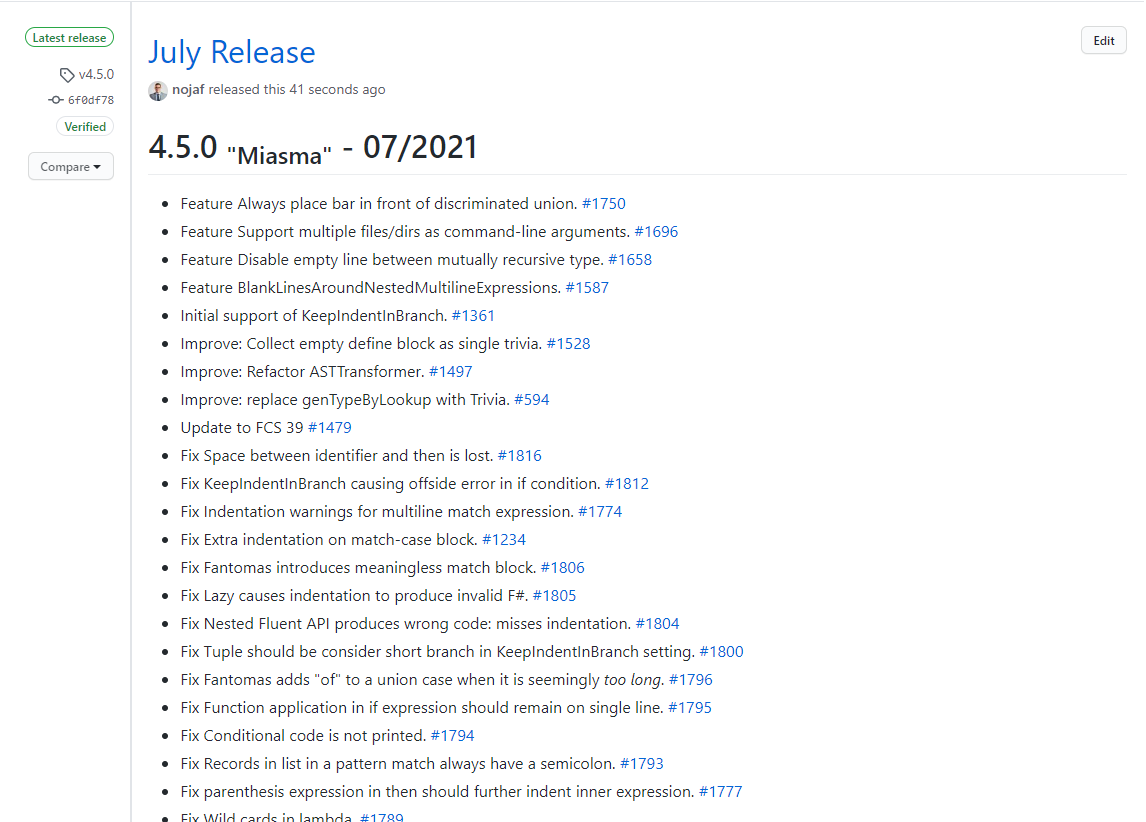The height and width of the screenshot is (822, 1146).
Task: Click text 'Fix Lazy causes indentation'
Action: [277, 595]
